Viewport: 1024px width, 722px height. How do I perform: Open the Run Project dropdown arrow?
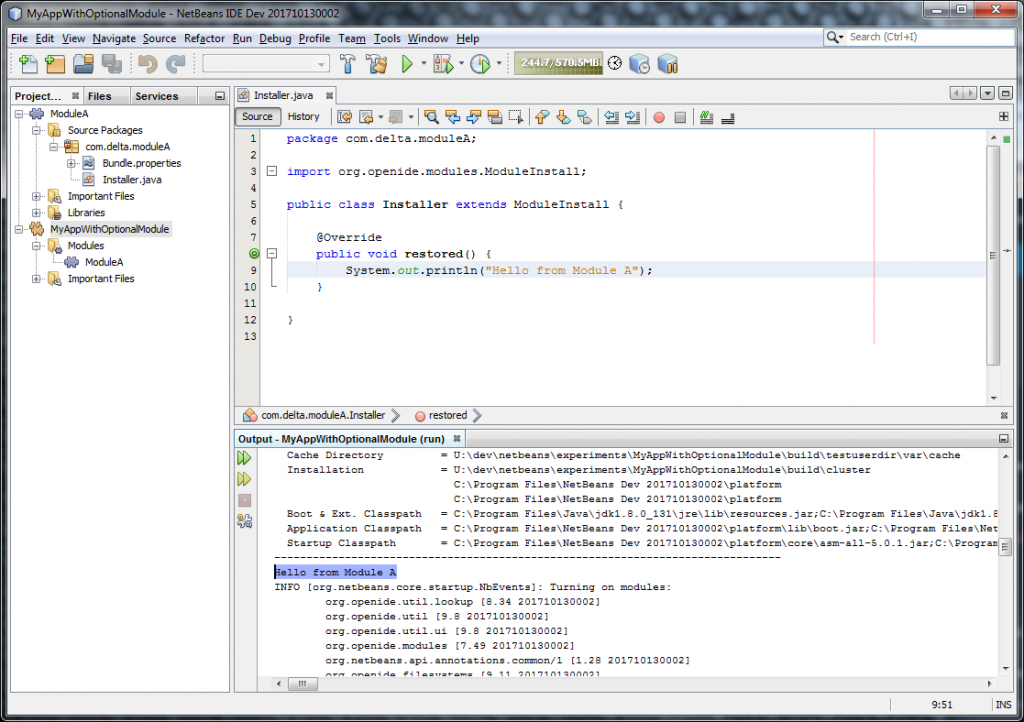point(423,64)
